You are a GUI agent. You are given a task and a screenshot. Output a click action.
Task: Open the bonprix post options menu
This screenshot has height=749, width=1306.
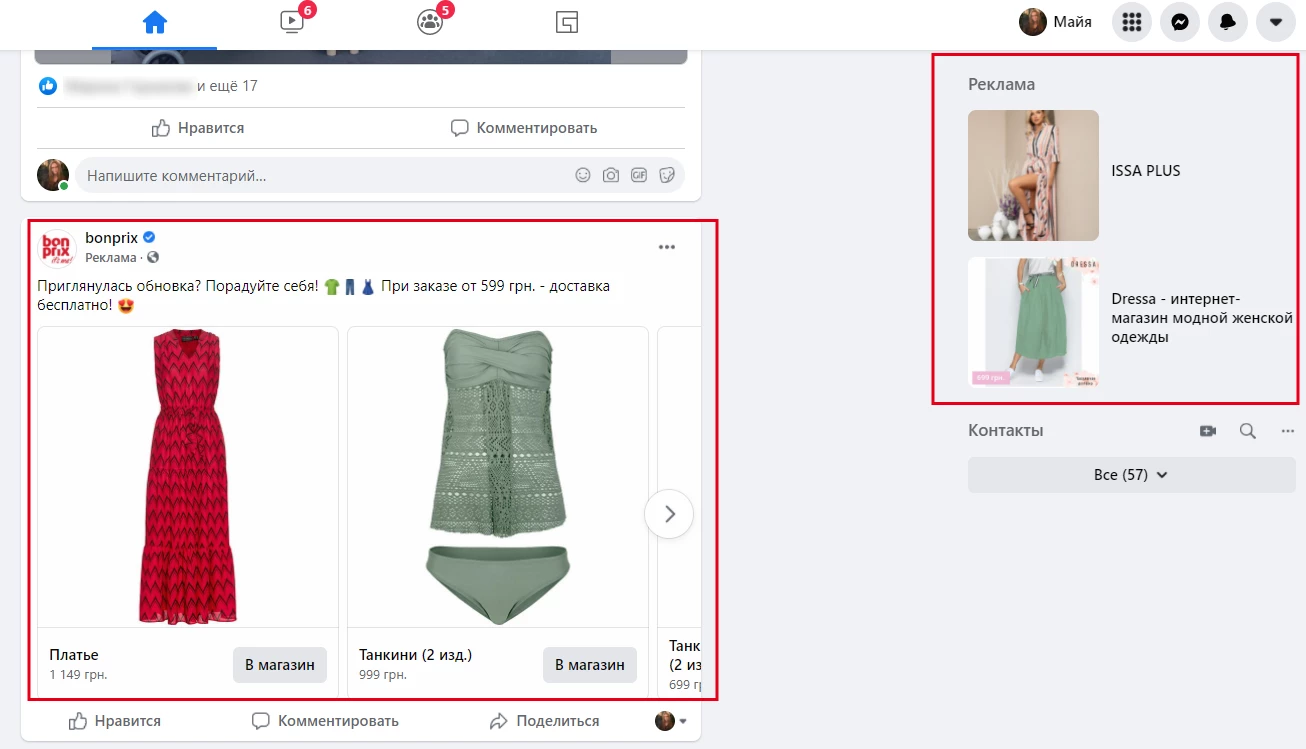tap(666, 247)
